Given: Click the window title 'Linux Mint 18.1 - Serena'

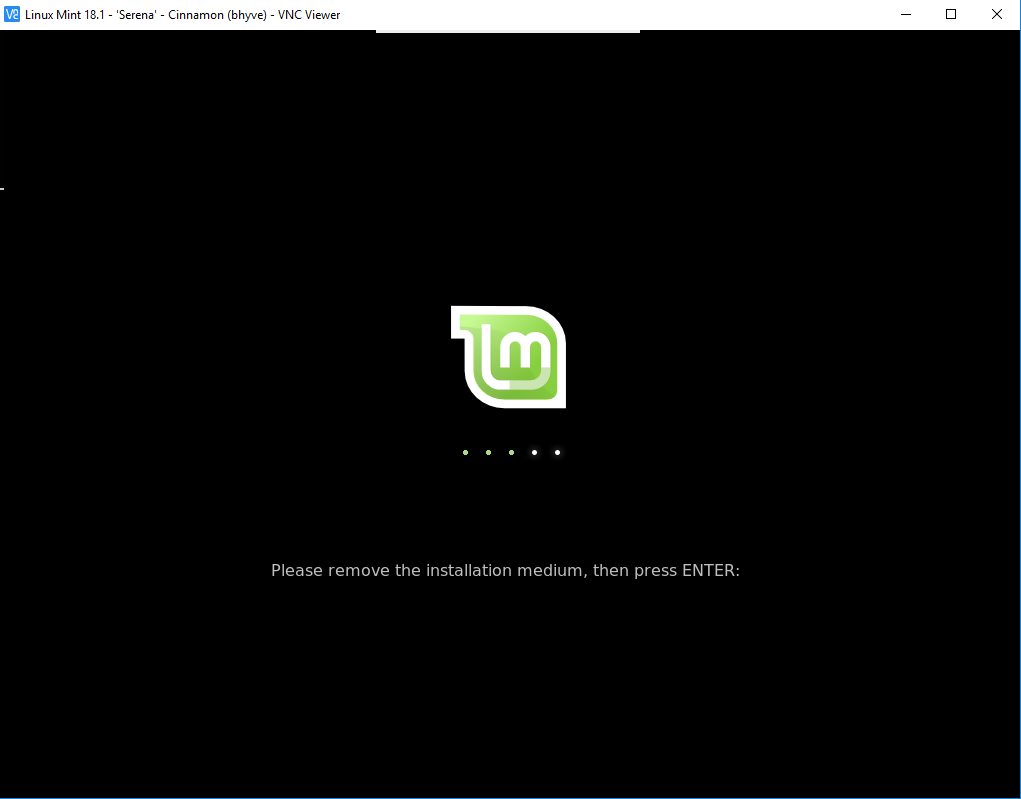Looking at the screenshot, I should click(182, 14).
